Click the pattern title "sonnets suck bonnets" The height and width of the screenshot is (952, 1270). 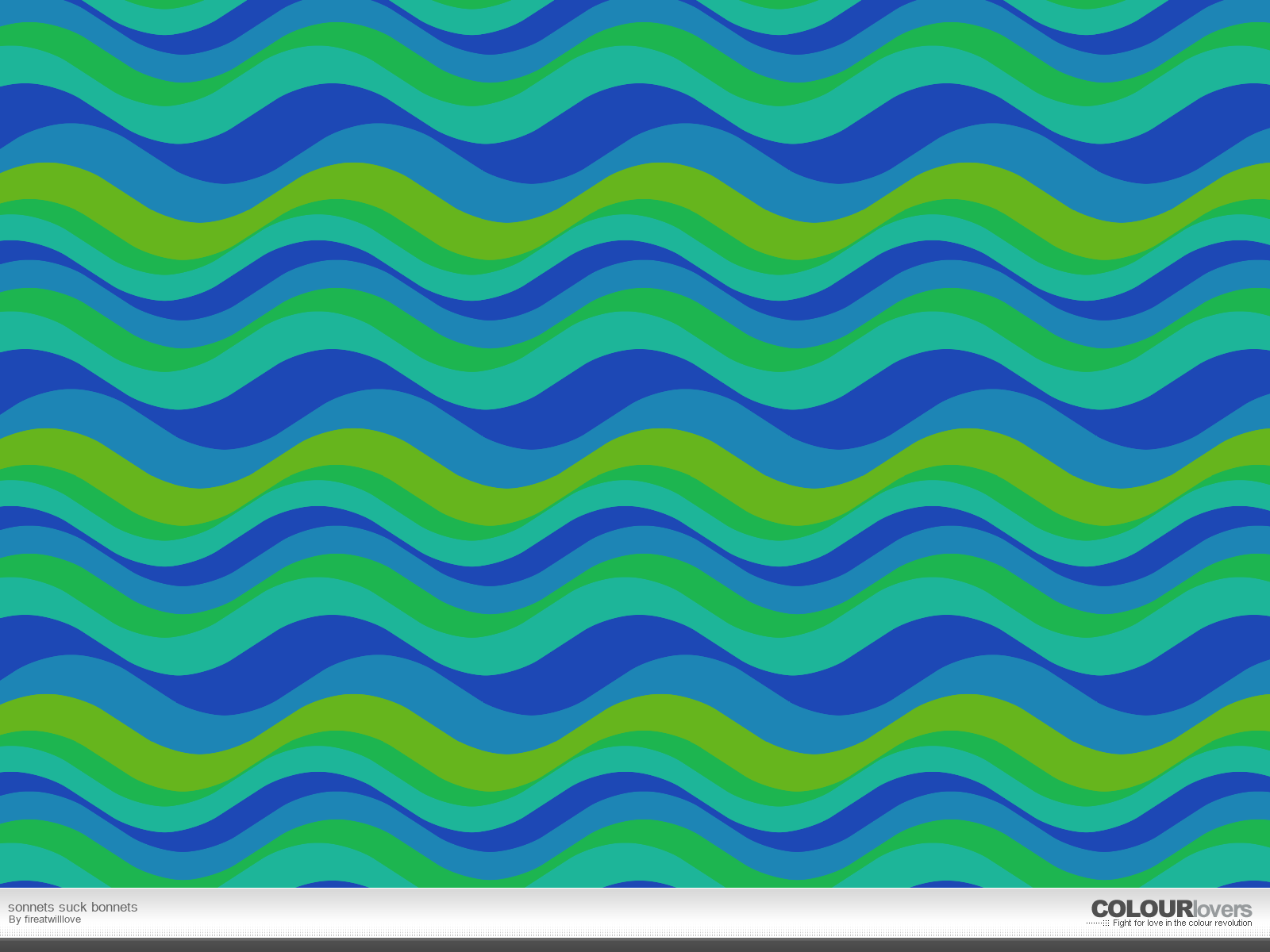pyautogui.click(x=73, y=907)
